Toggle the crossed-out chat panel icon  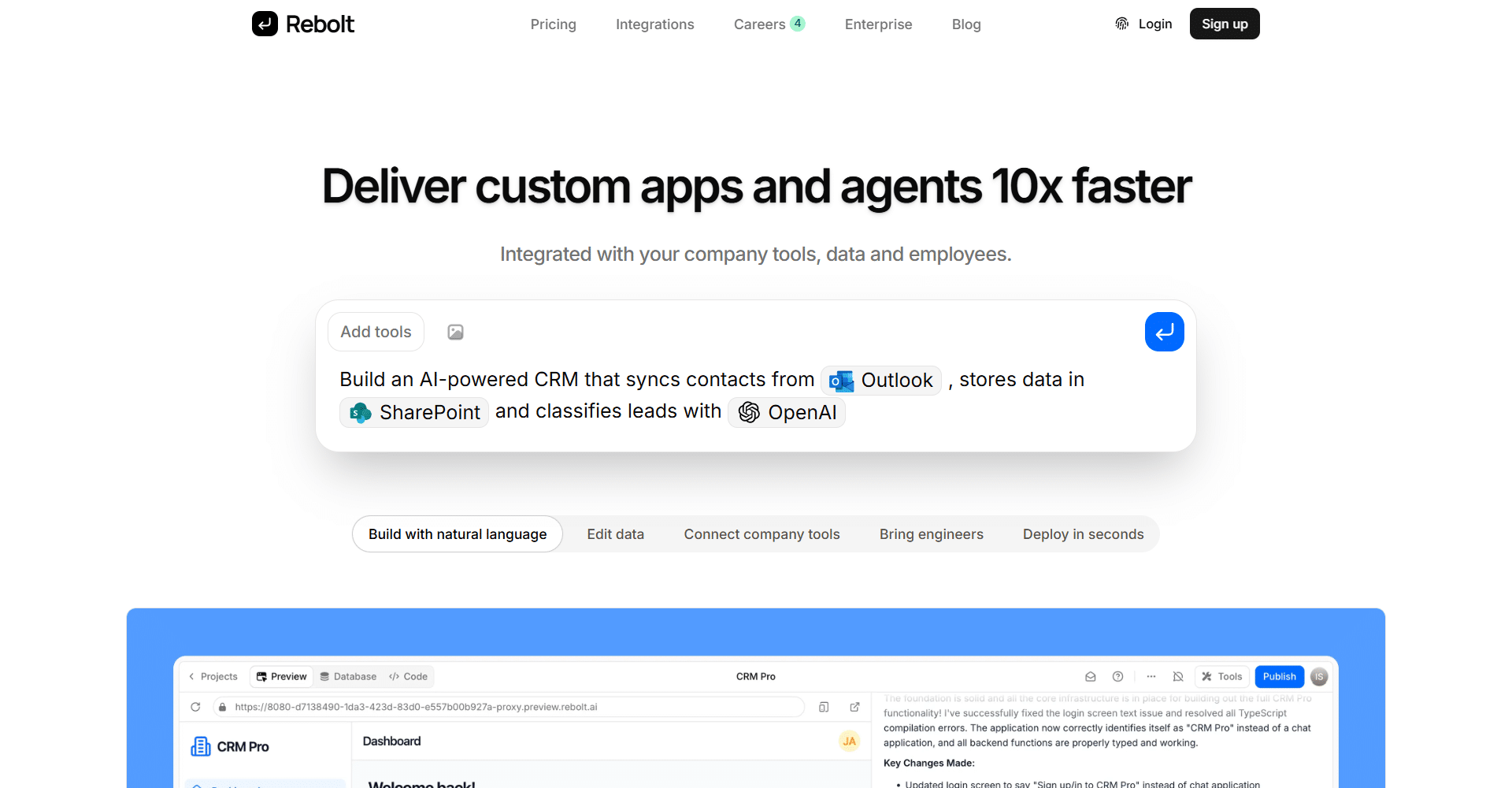1178,676
